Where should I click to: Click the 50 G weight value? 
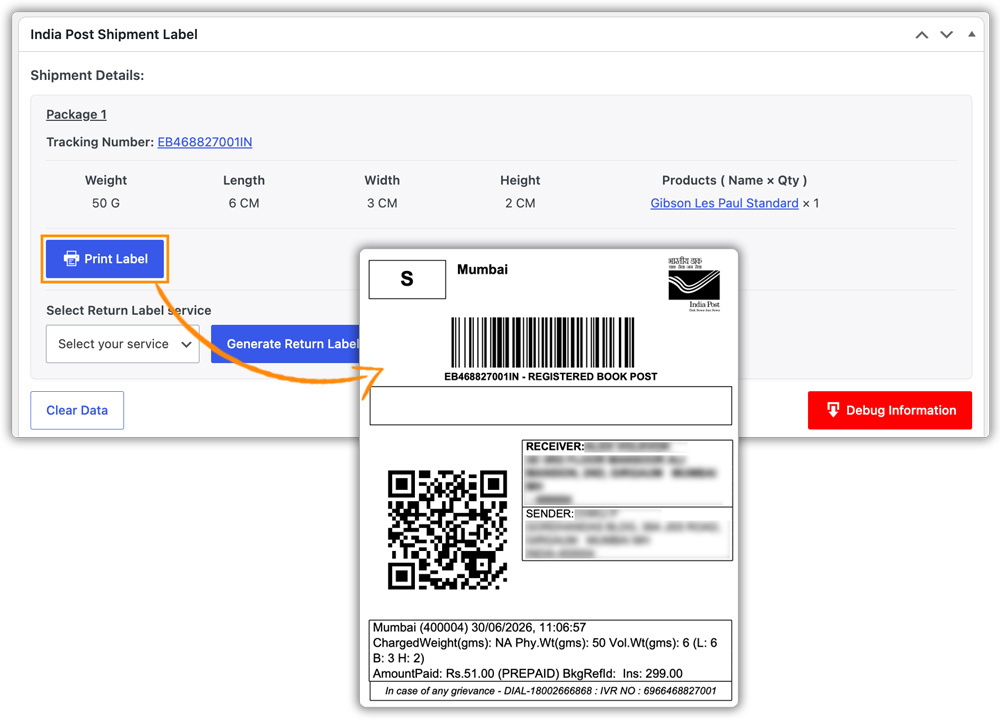pyautogui.click(x=106, y=203)
